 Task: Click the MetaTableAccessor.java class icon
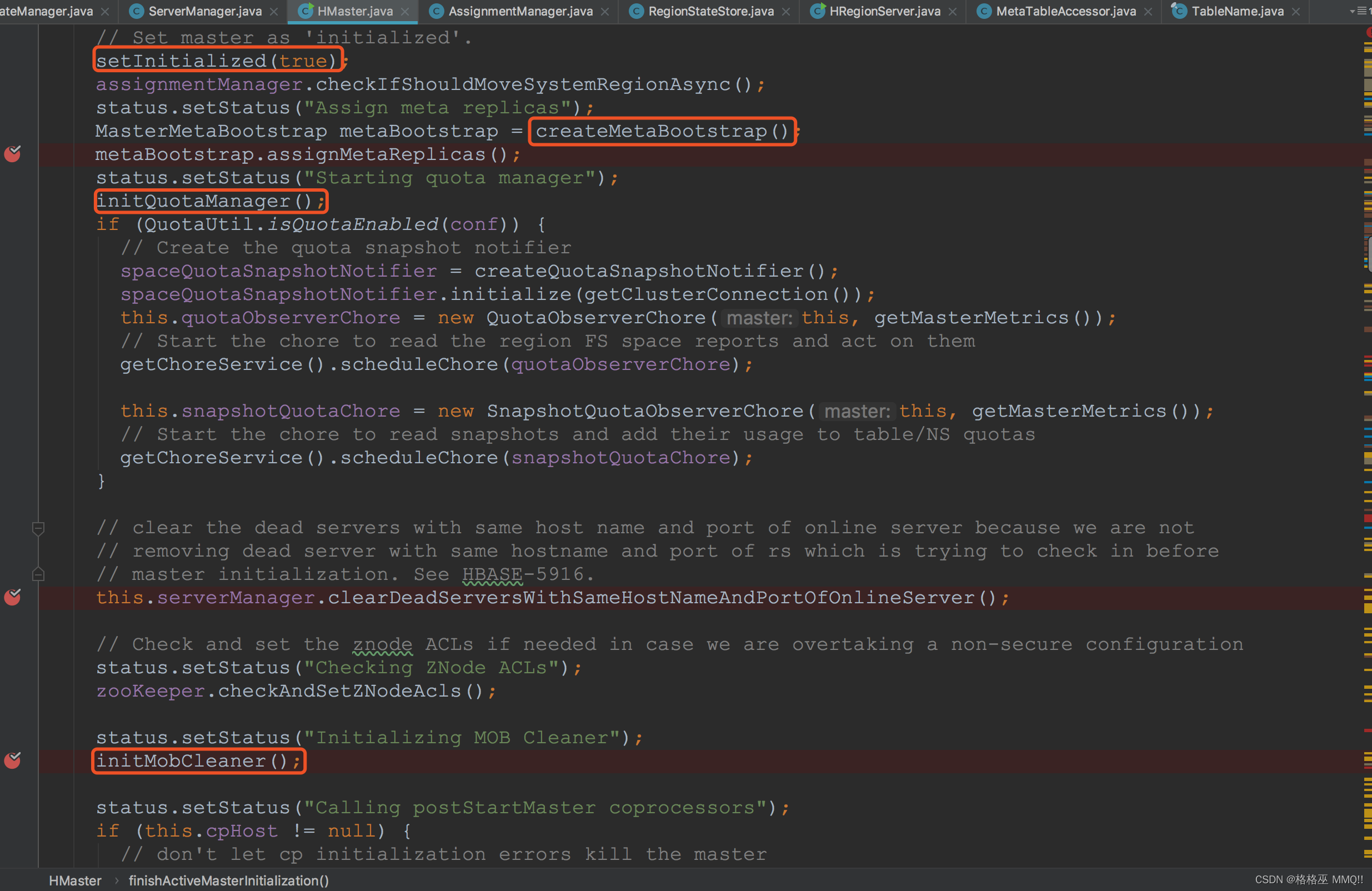click(x=984, y=11)
